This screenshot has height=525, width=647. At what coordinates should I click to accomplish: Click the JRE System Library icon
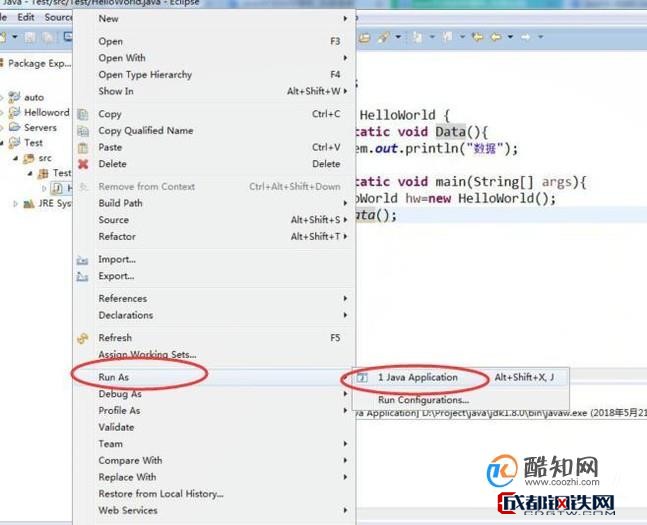pyautogui.click(x=28, y=203)
